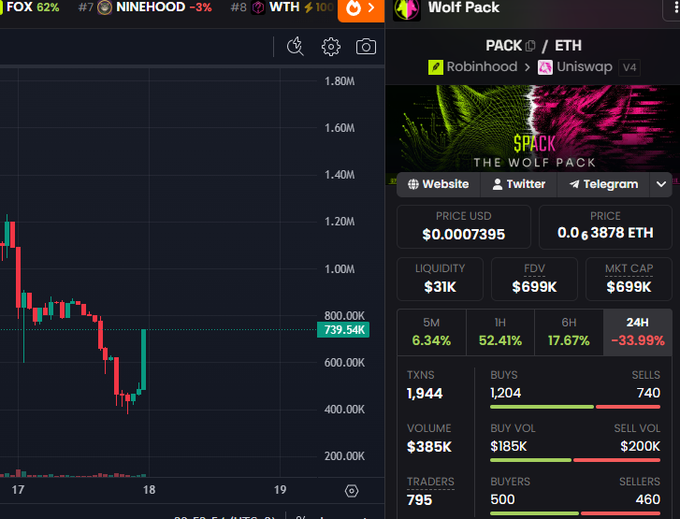The height and width of the screenshot is (519, 680).
Task: Click the SELL VOL $200K value
Action: click(x=640, y=446)
